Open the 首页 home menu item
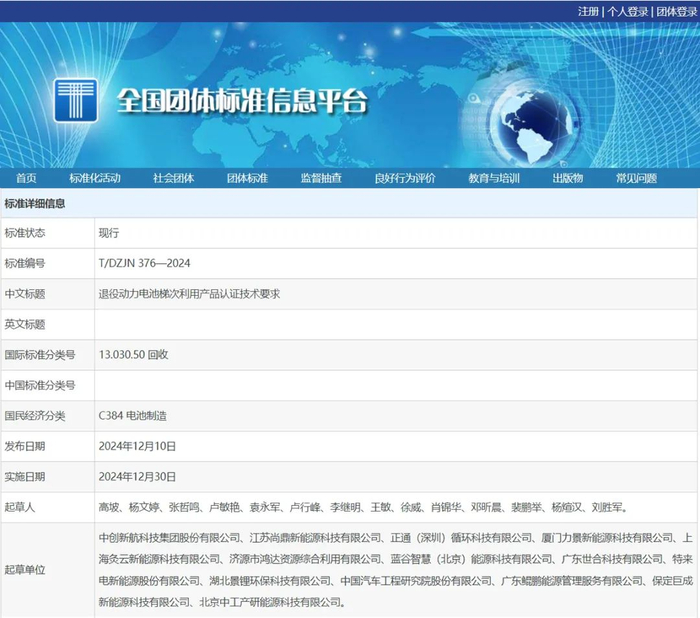Viewport: 700px width, 618px height. 27,178
